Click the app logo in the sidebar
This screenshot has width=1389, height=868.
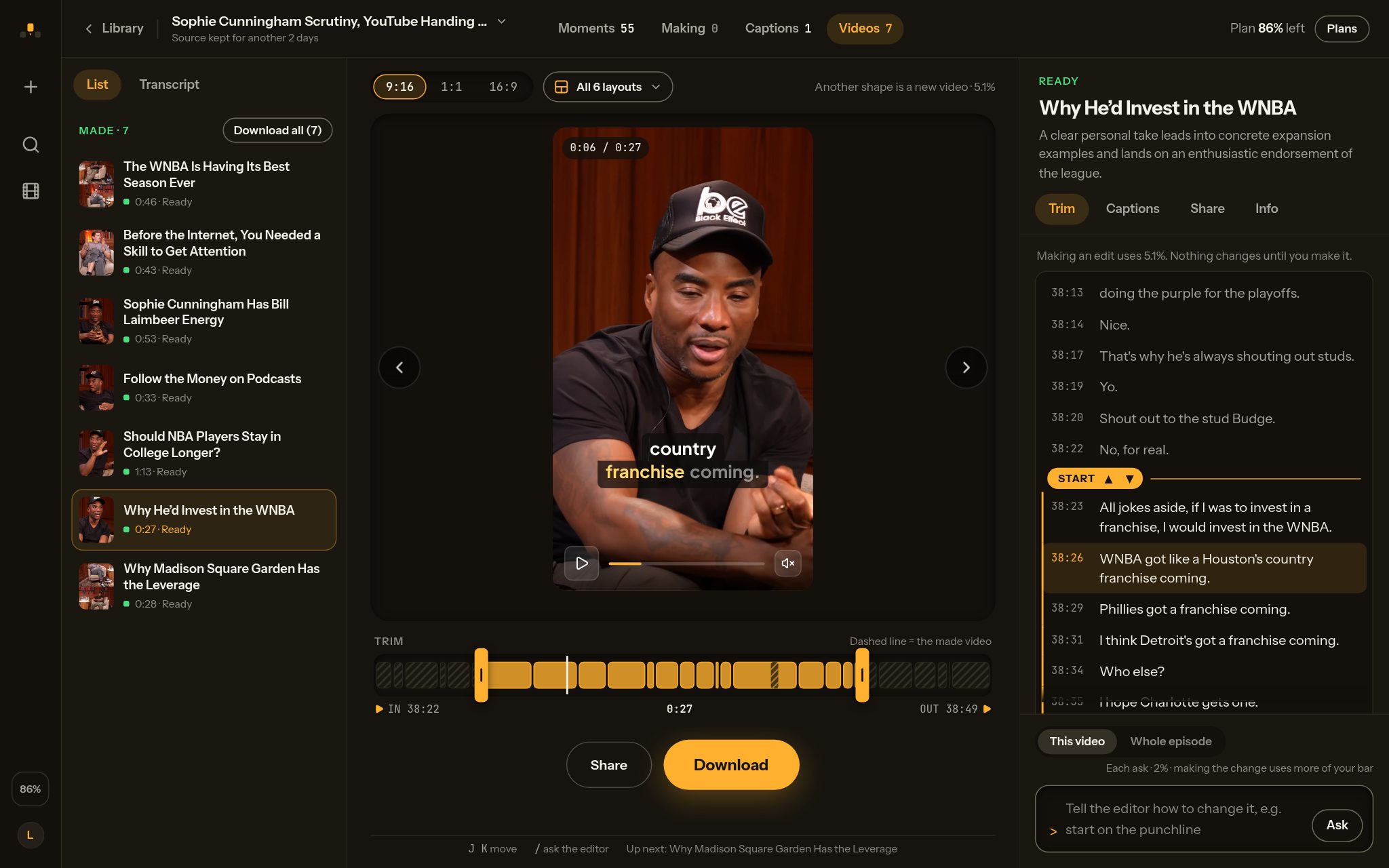point(30,29)
